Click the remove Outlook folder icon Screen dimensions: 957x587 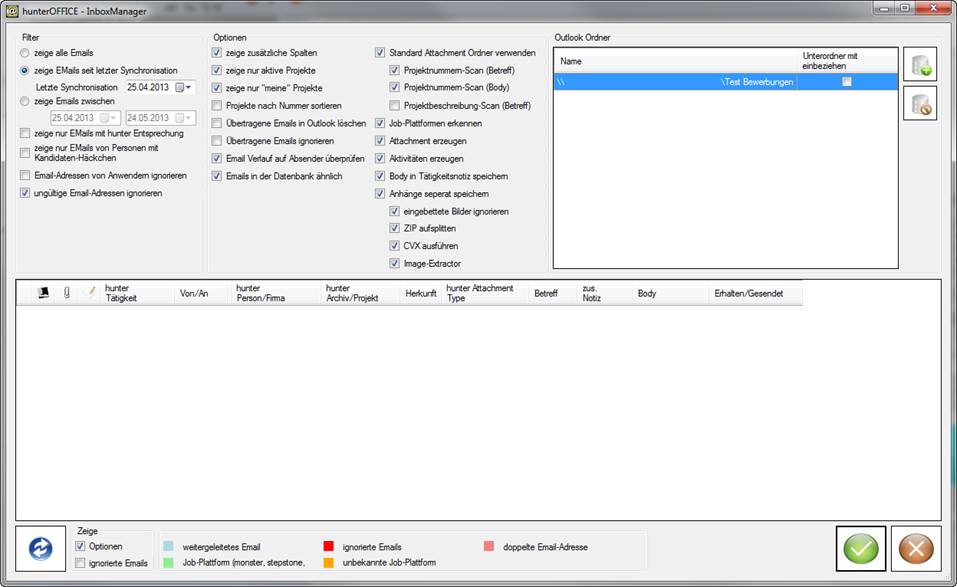[919, 103]
